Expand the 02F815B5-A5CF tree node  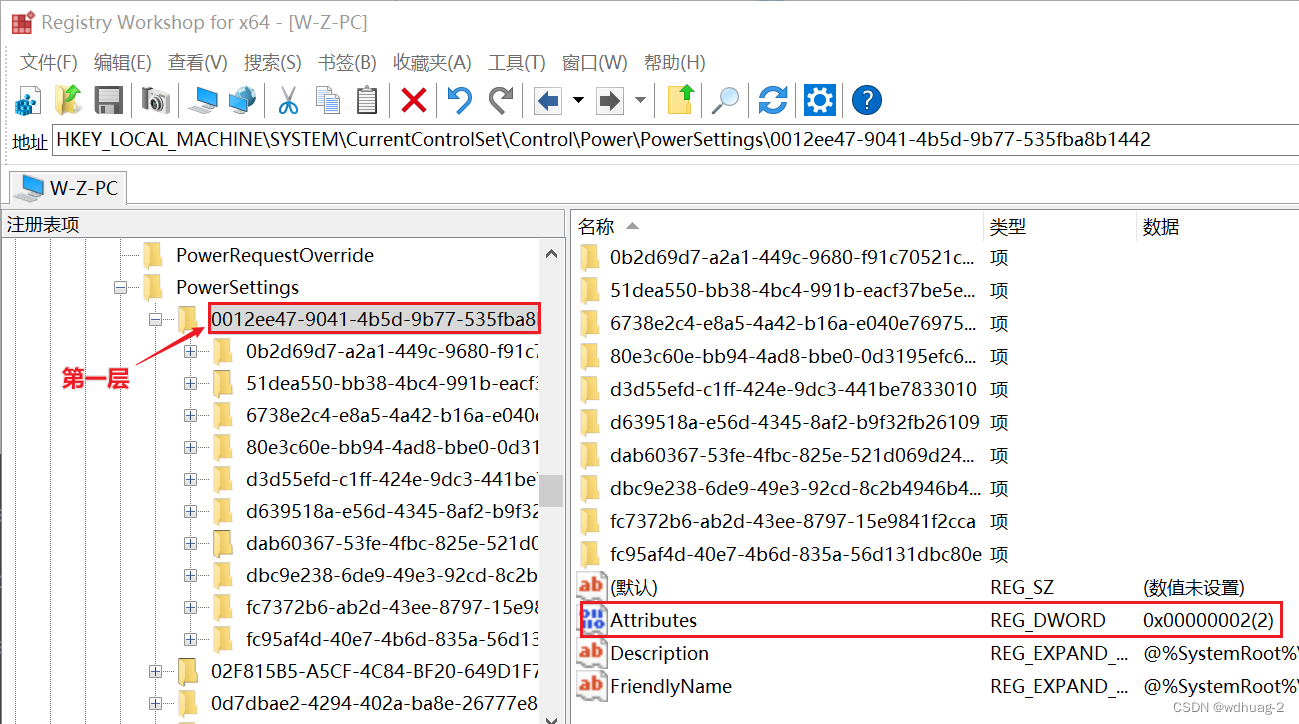pyautogui.click(x=155, y=671)
